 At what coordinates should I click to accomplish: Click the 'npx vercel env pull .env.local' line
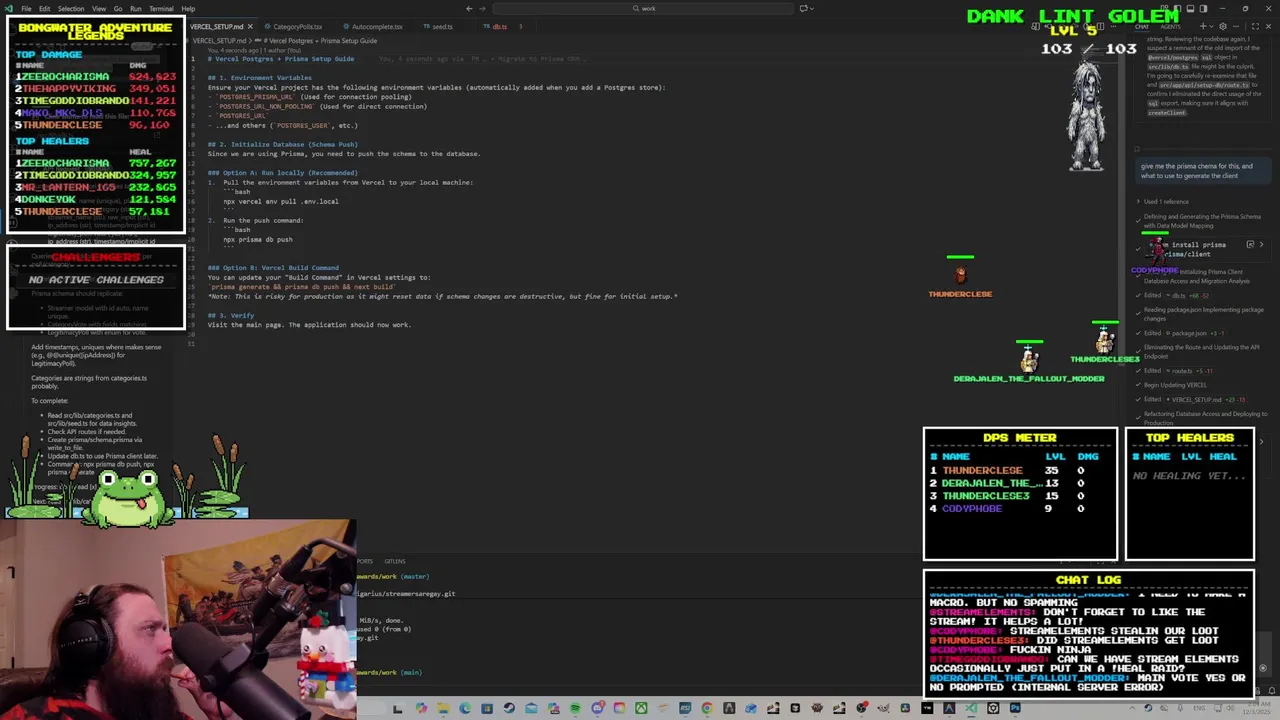tap(281, 202)
